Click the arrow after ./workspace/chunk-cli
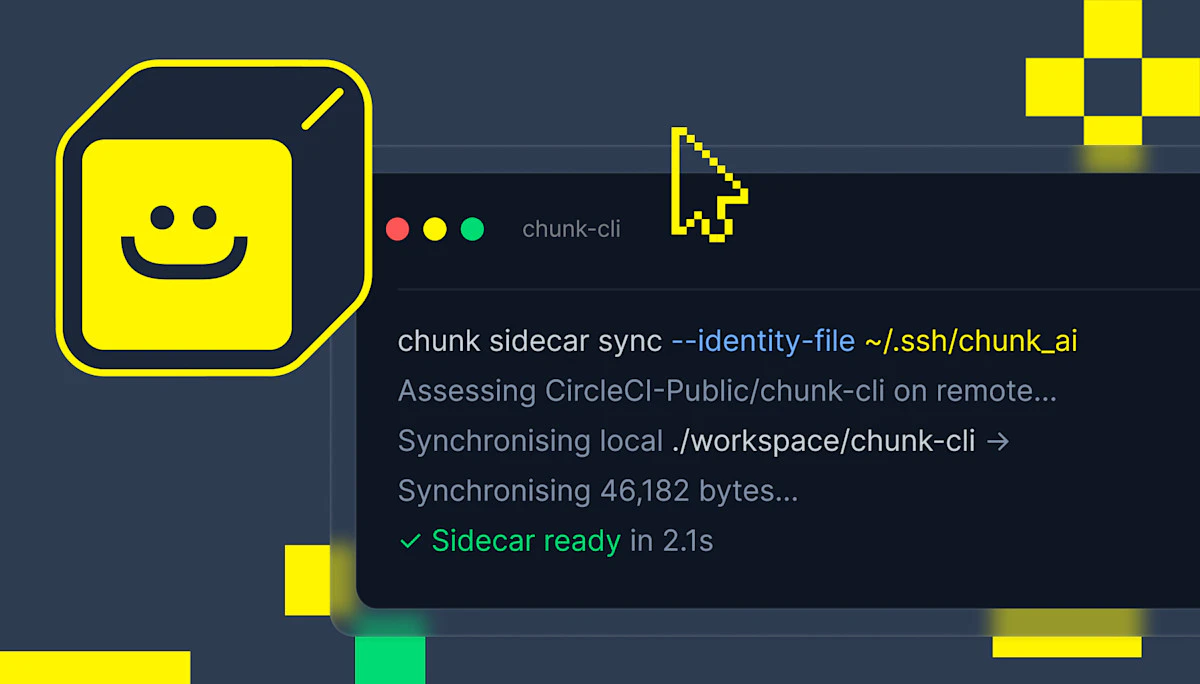This screenshot has width=1200, height=684. tap(997, 441)
